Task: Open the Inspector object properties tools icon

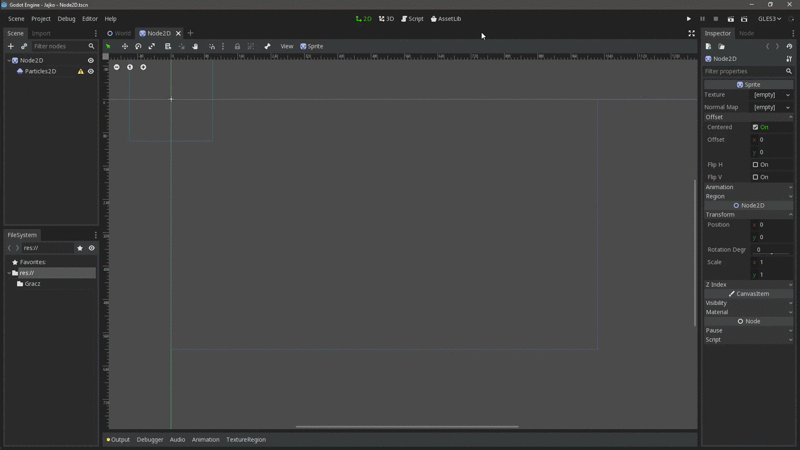Action: 789,59
